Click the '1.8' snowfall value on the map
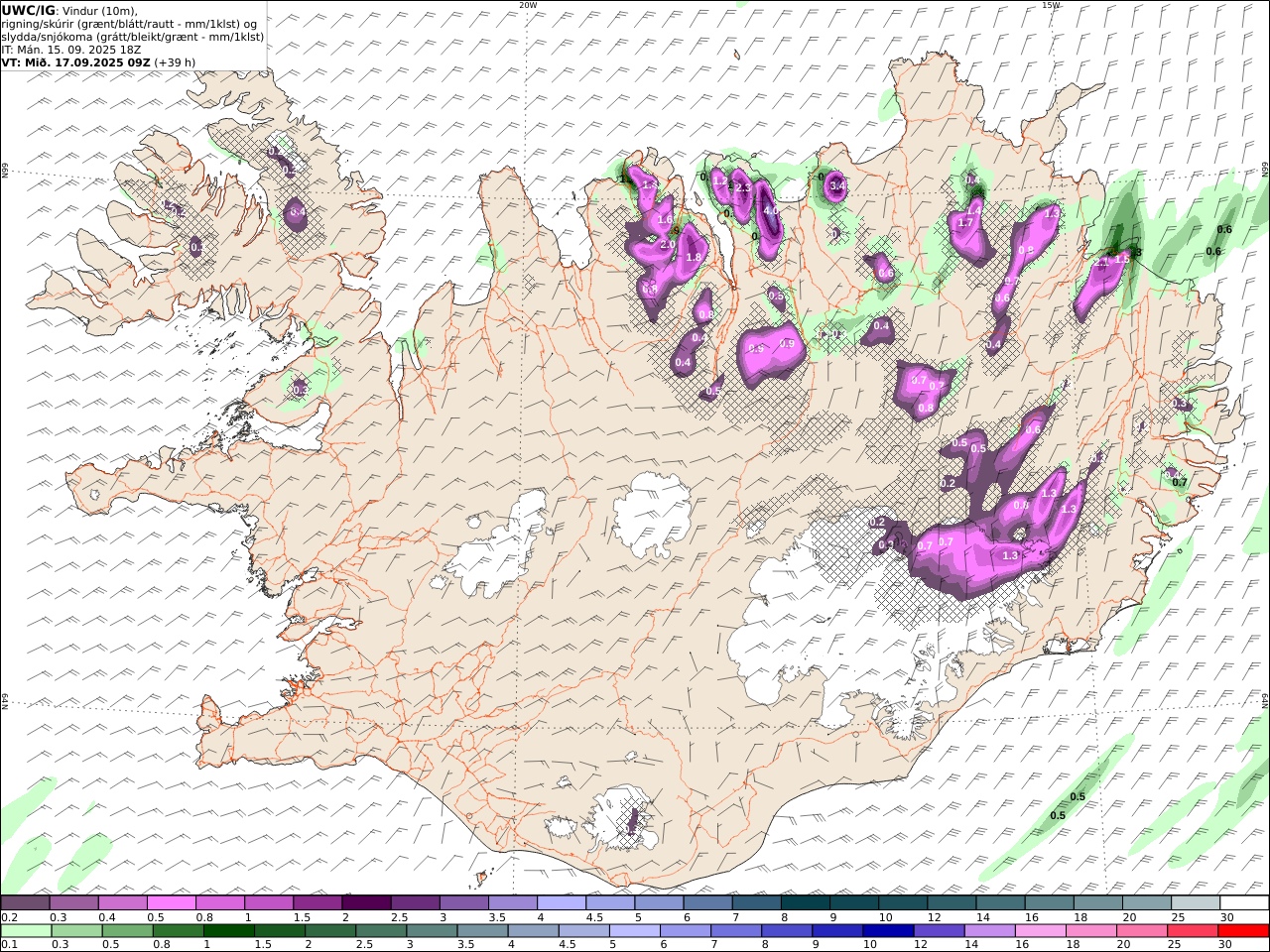 click(x=694, y=257)
